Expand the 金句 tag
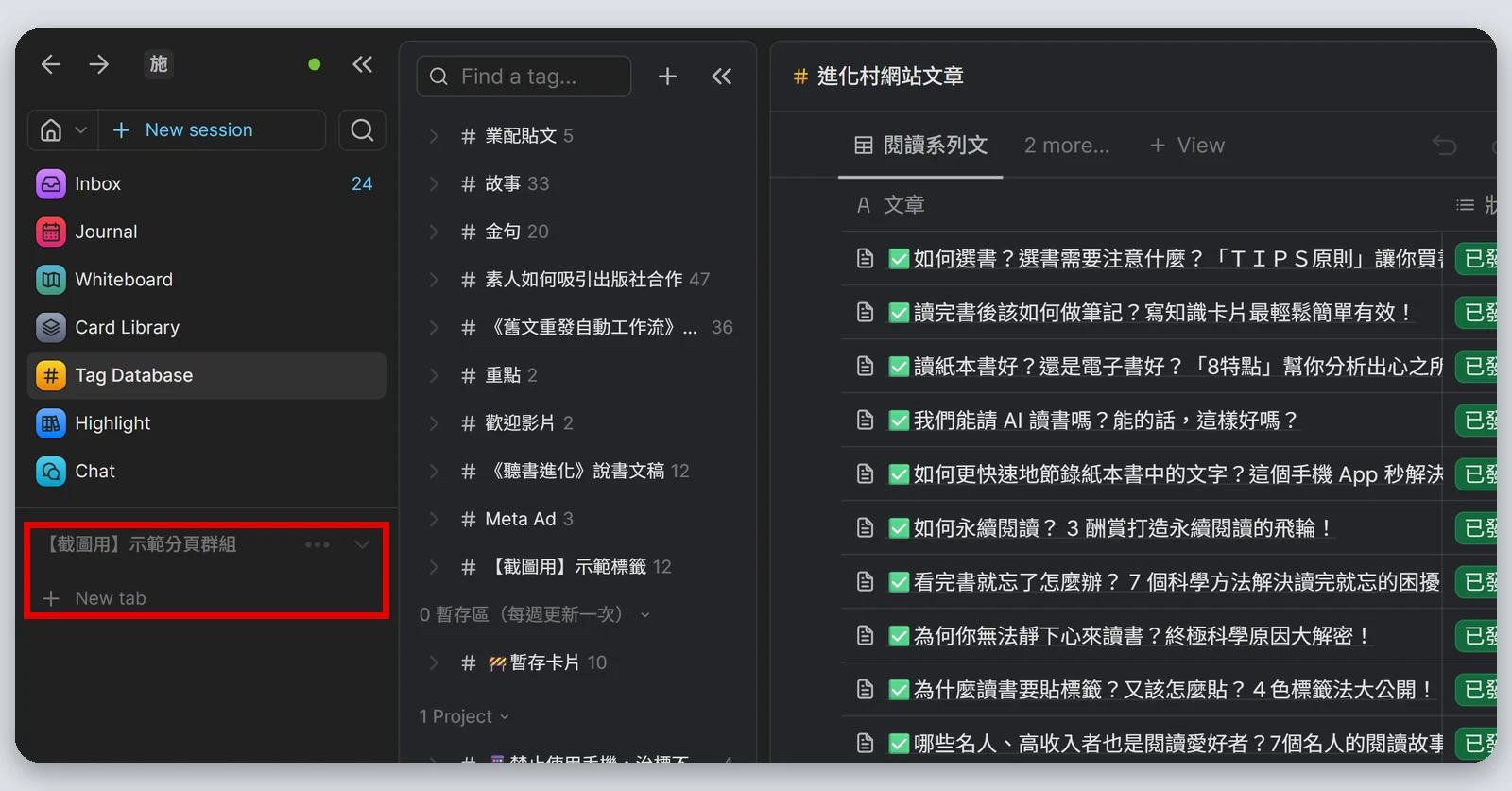The height and width of the screenshot is (791, 1512). click(434, 232)
